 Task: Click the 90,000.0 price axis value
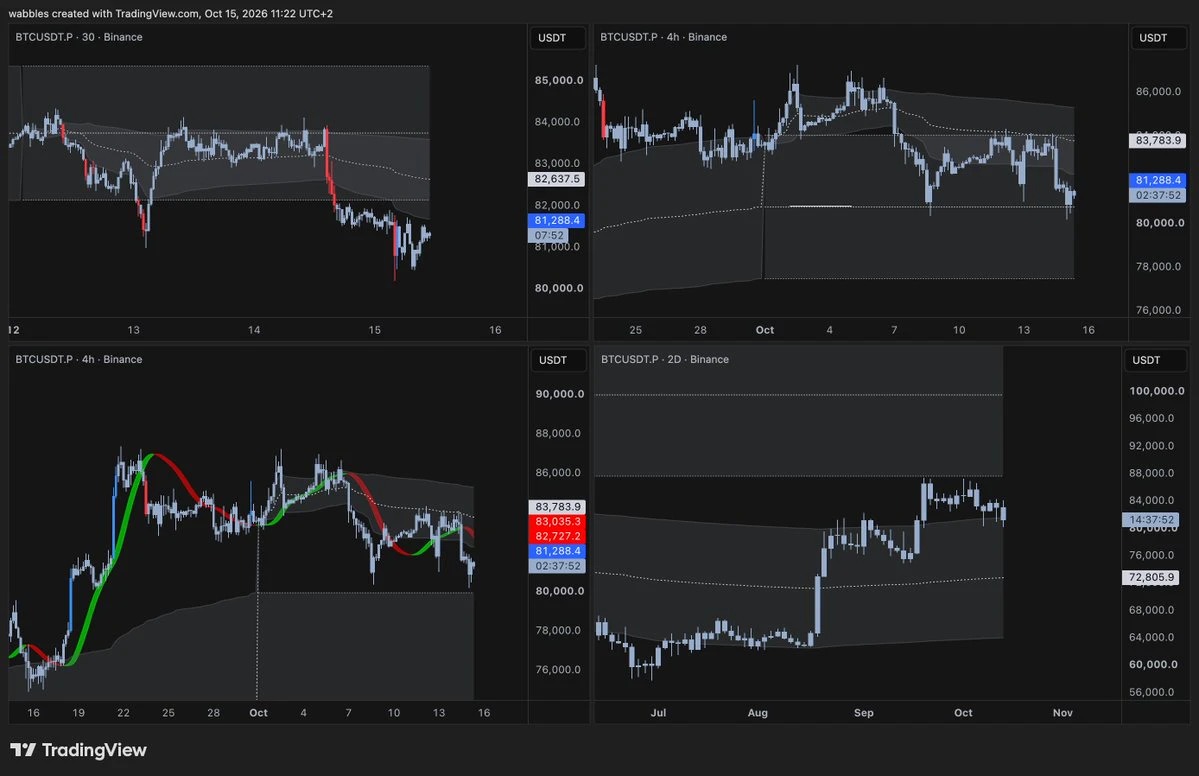(560, 394)
